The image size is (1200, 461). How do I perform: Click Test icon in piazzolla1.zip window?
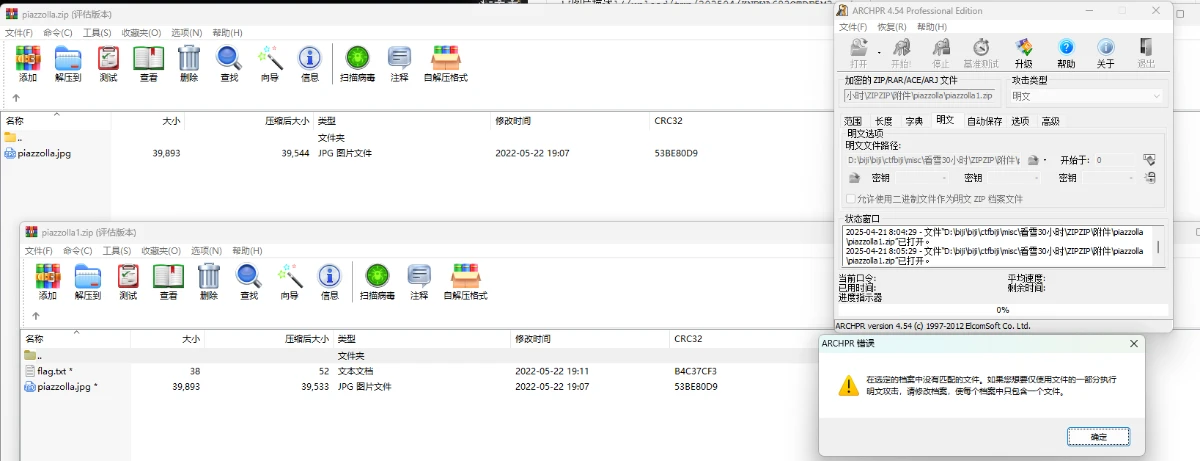pos(128,275)
